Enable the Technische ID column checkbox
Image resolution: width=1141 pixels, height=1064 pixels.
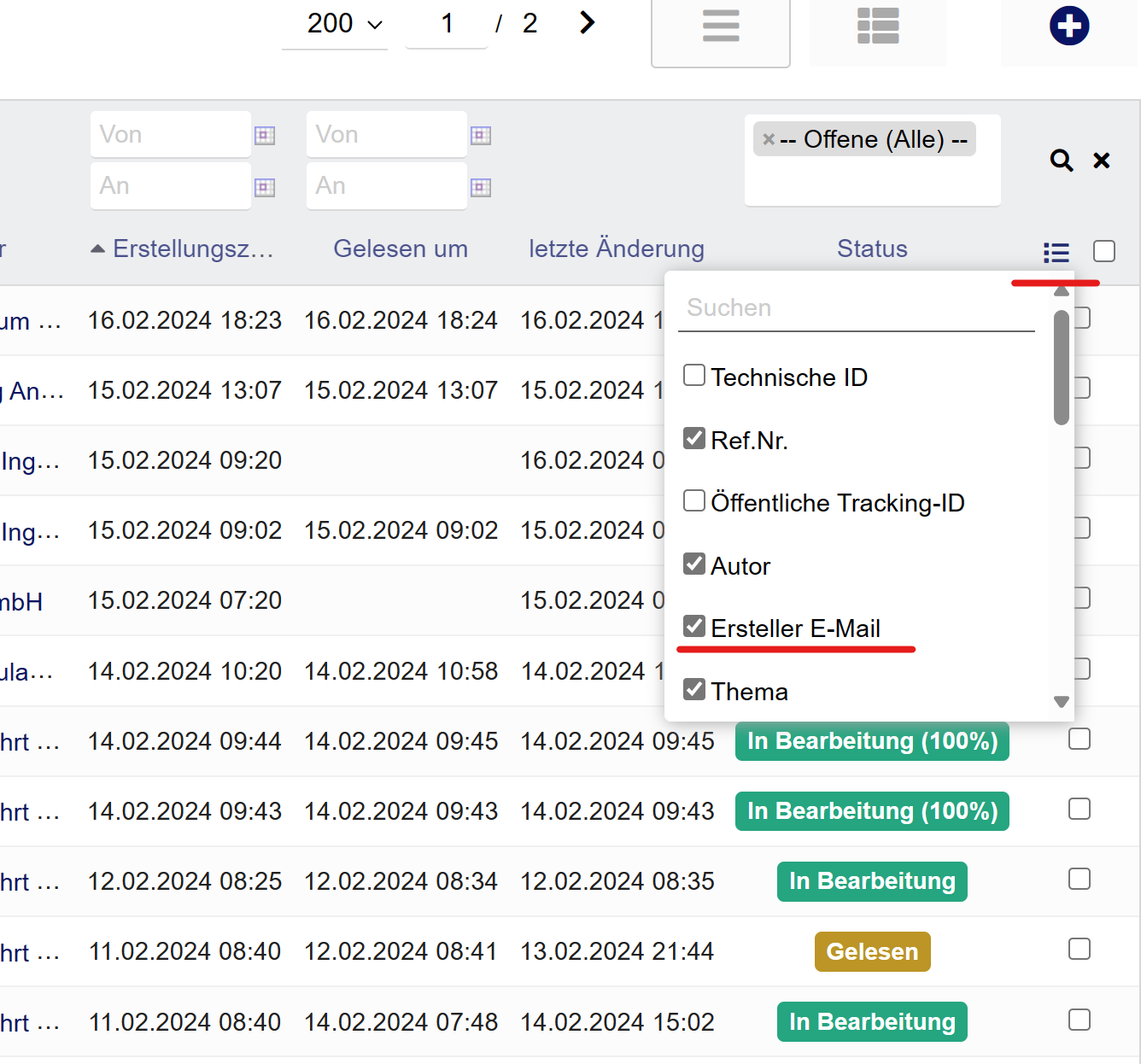pyautogui.click(x=694, y=376)
